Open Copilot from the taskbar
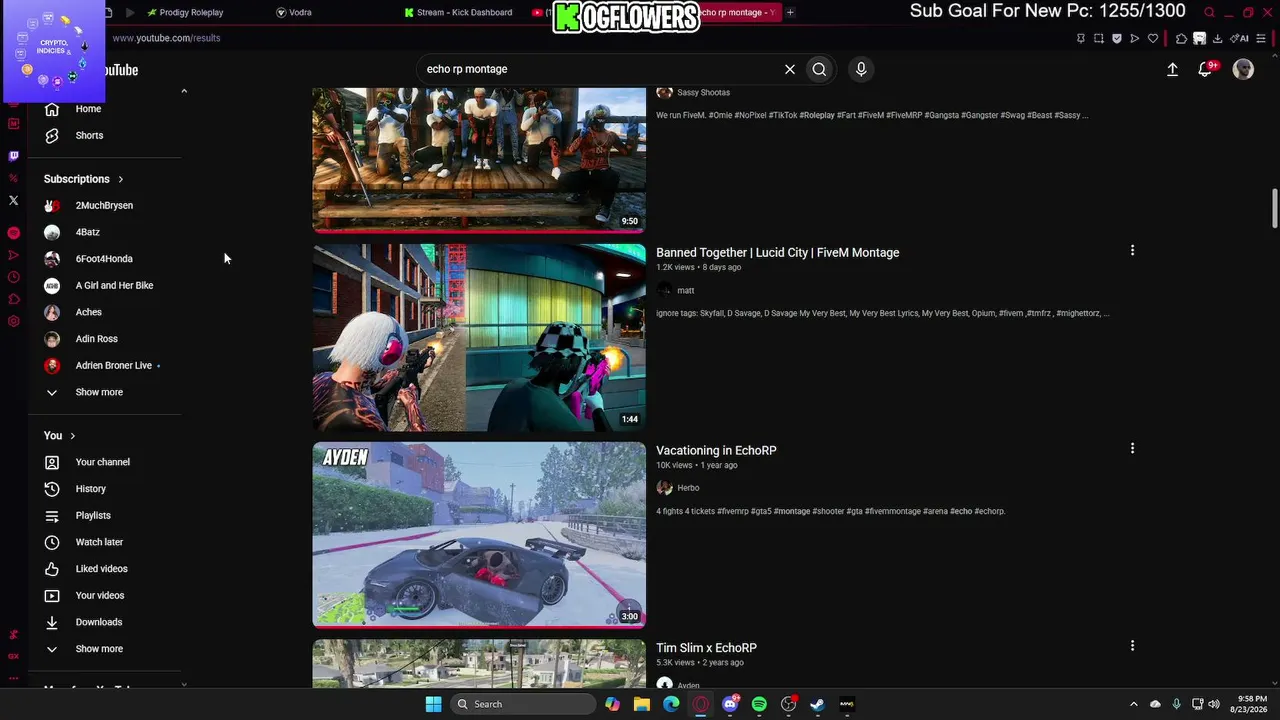 612,704
